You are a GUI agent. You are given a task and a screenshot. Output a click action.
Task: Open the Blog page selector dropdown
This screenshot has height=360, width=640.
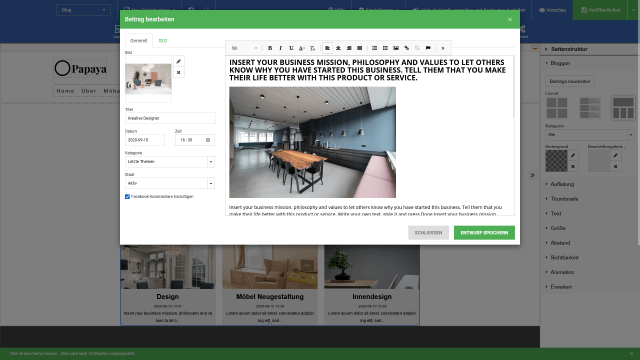(x=83, y=10)
